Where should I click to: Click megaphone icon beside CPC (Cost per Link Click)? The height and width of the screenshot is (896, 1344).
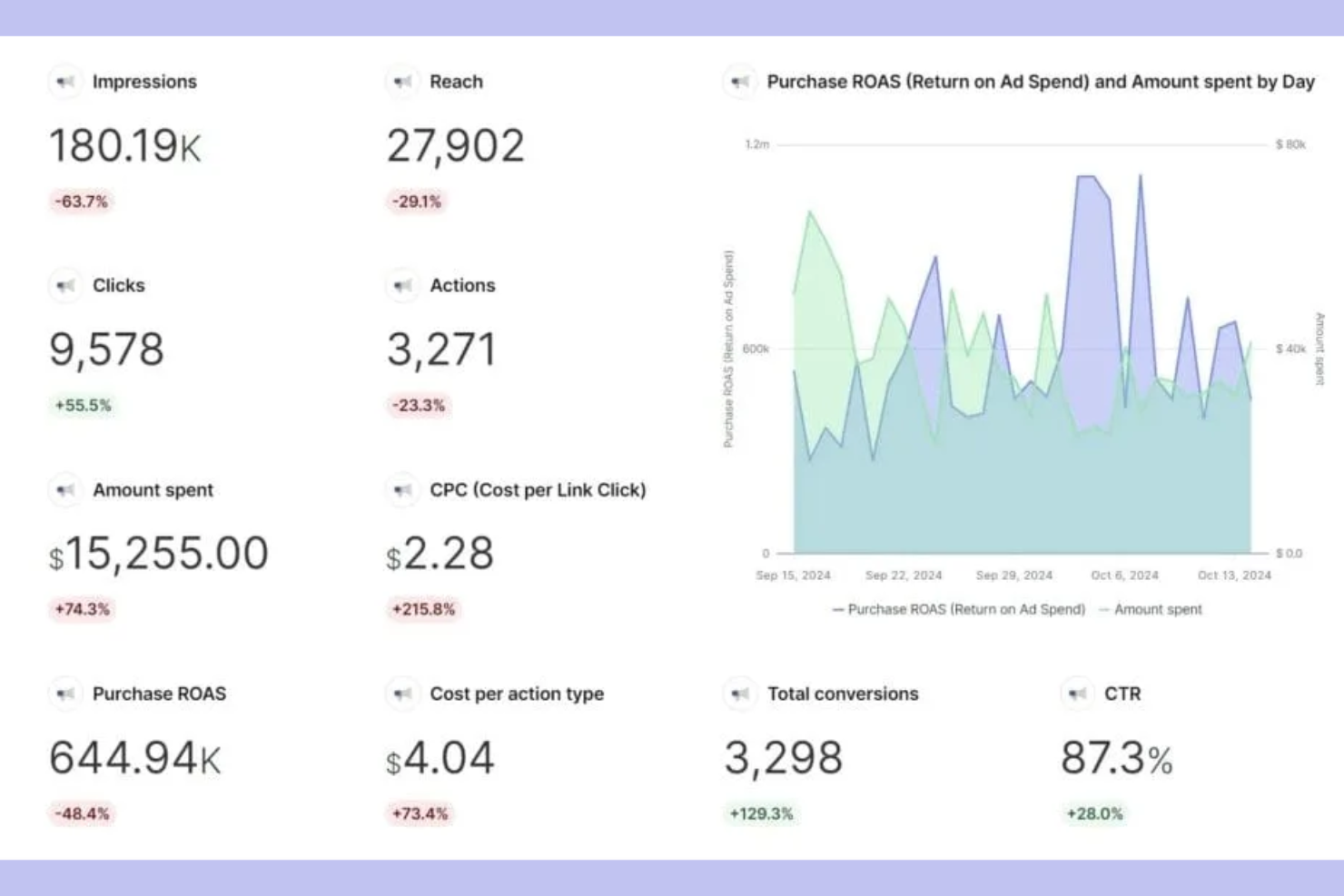402,490
